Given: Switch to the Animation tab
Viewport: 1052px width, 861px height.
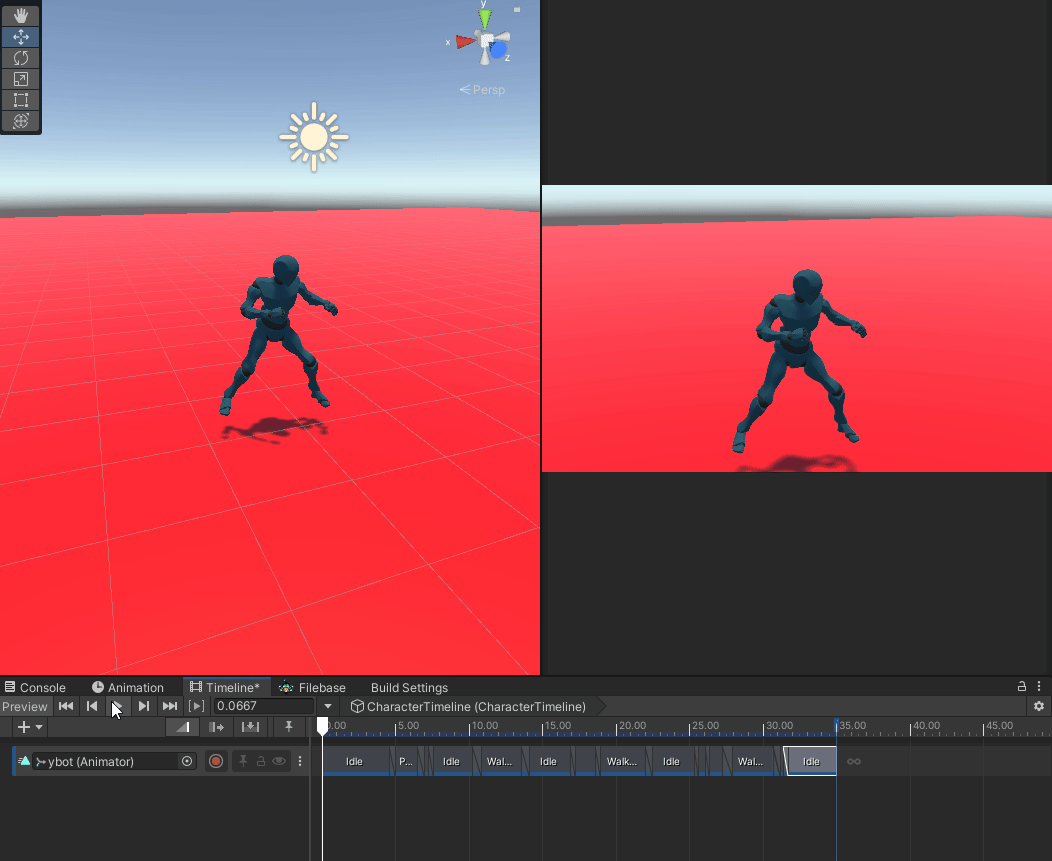Looking at the screenshot, I should 135,687.
